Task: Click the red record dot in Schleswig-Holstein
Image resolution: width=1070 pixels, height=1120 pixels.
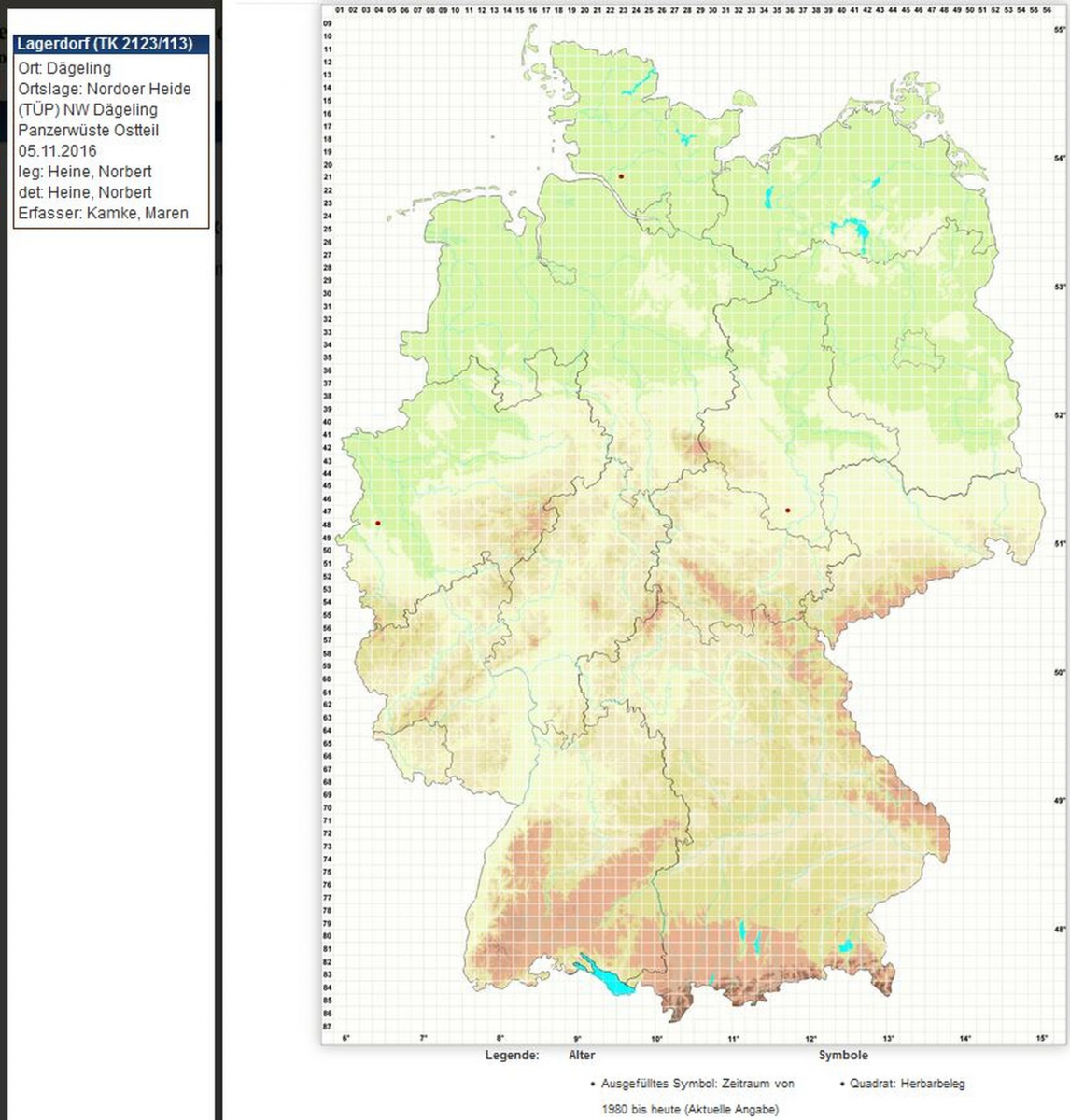Action: pyautogui.click(x=621, y=175)
